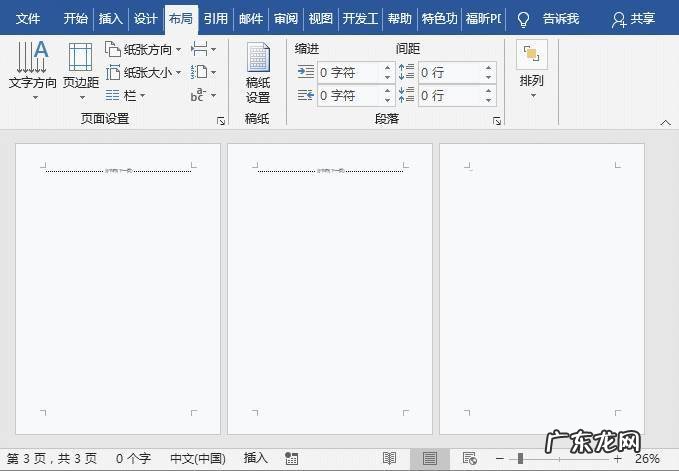
Task: Click the spacing after value field
Action: [451, 95]
